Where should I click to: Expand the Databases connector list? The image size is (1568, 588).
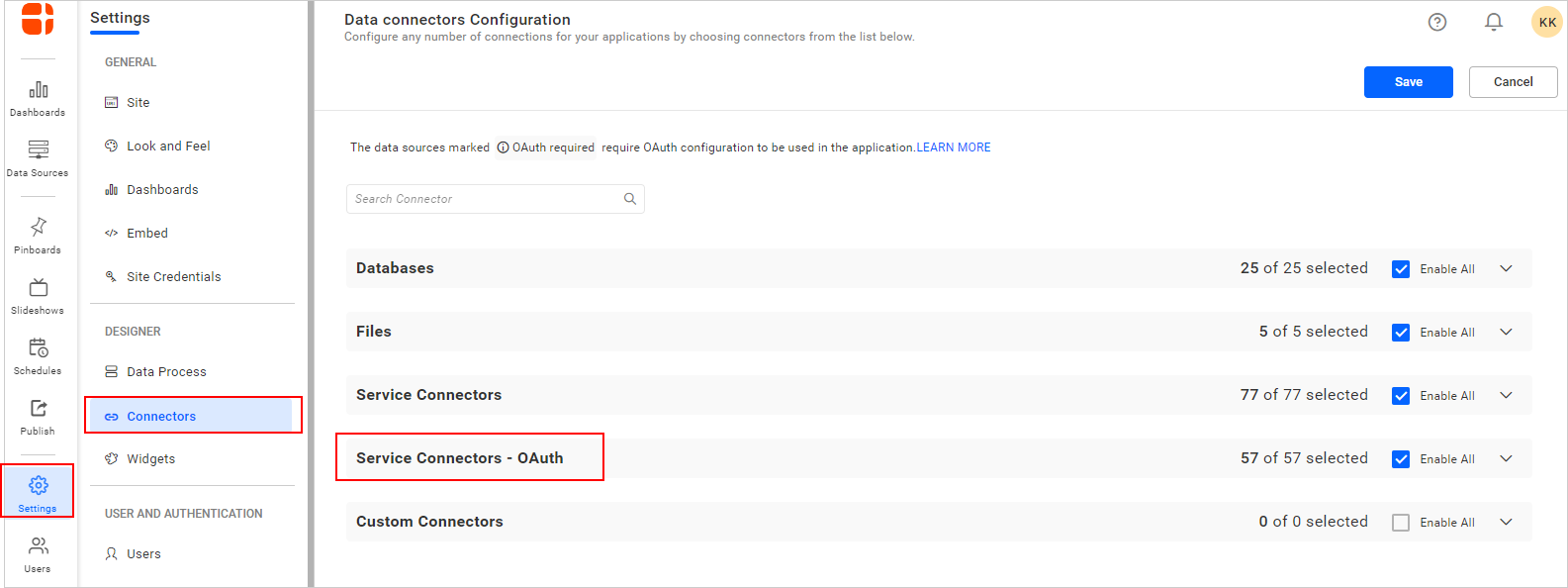[1506, 268]
